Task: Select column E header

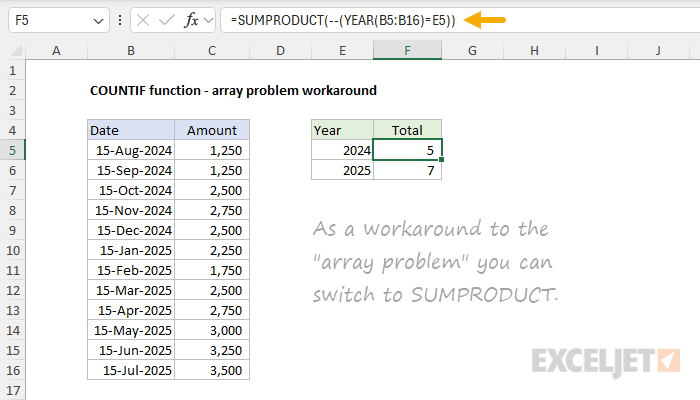Action: [x=342, y=51]
